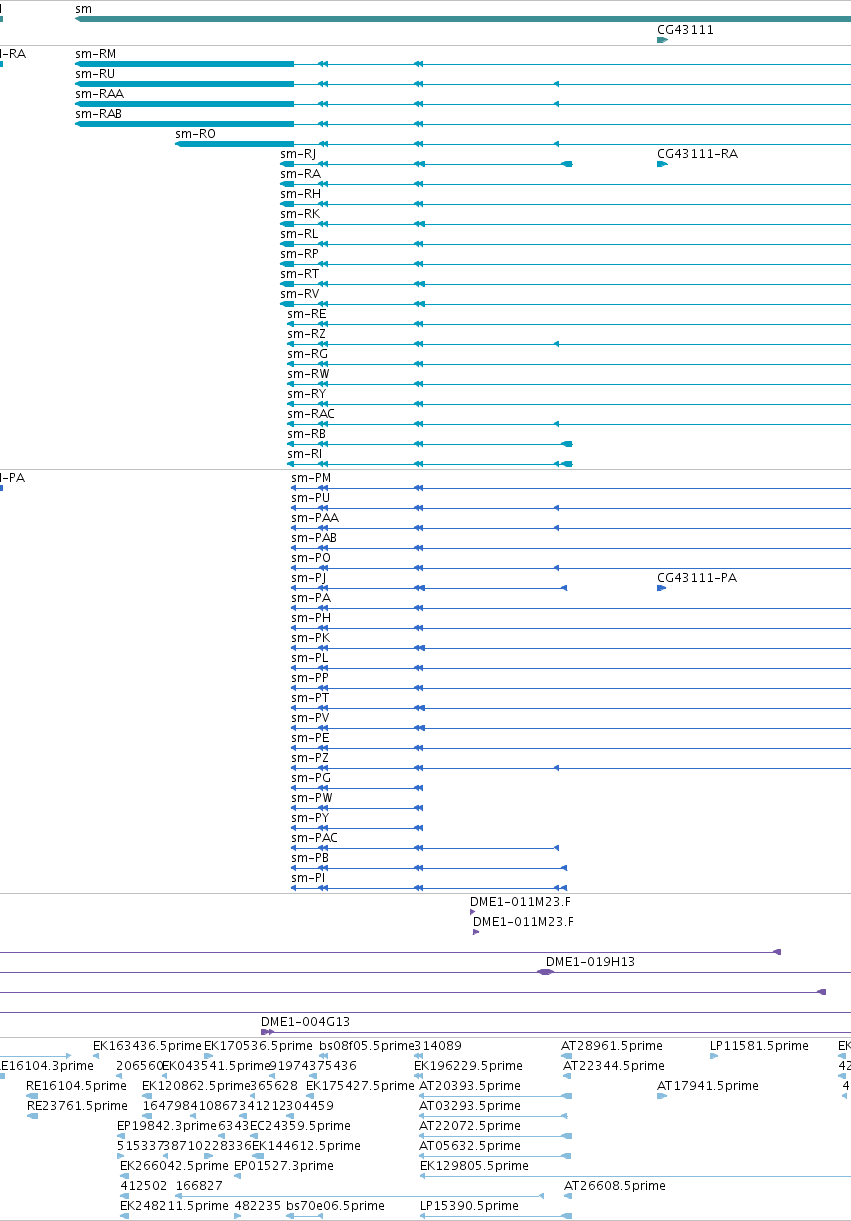Image resolution: width=851 pixels, height=1221 pixels.
Task: Click the sm-PW polypeptide label
Action: click(312, 798)
